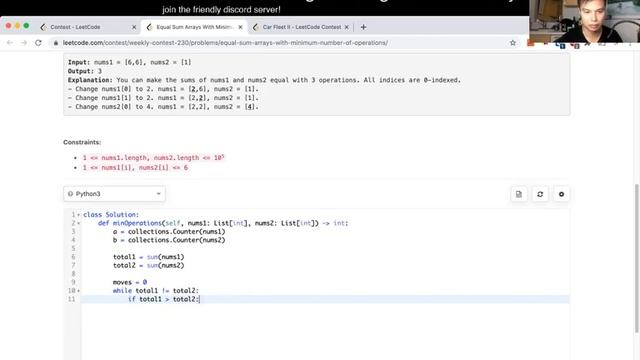Click the site lock icon in address bar

pos(56,43)
